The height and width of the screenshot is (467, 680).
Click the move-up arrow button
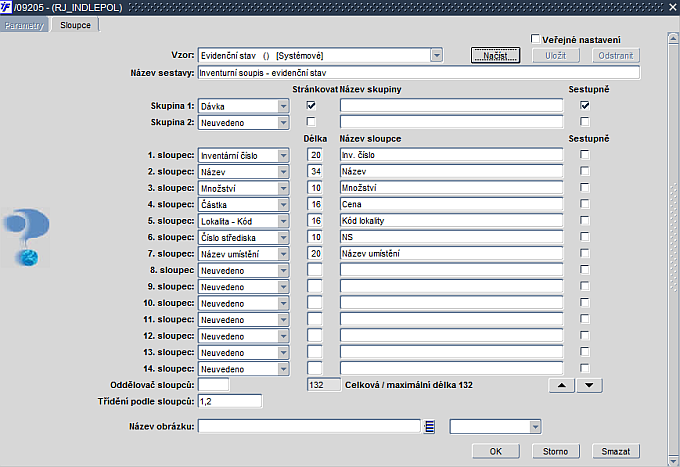(x=562, y=385)
